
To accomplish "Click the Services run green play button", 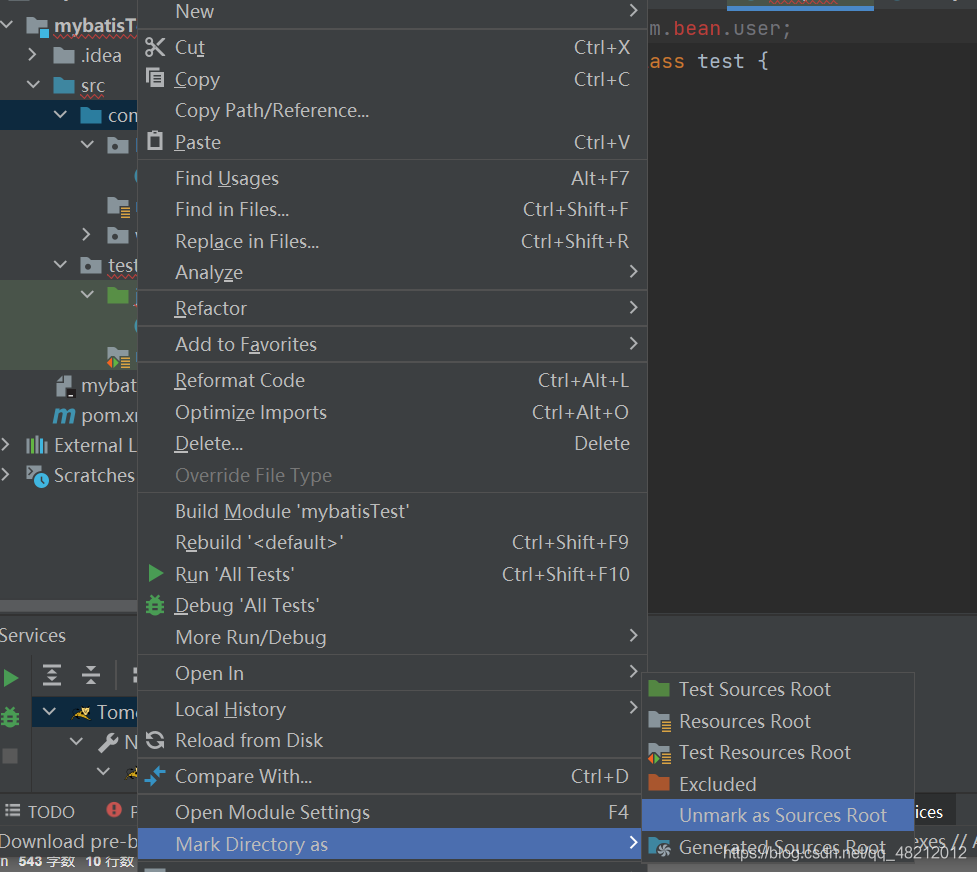I will coord(11,678).
